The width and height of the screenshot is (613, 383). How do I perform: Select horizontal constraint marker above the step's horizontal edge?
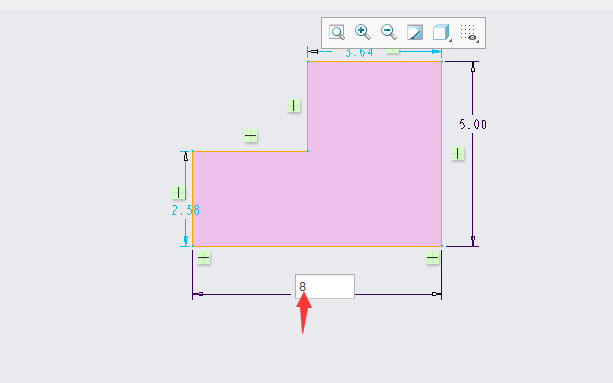tap(251, 136)
